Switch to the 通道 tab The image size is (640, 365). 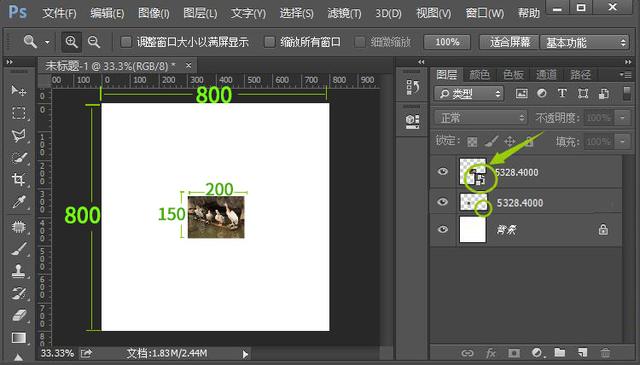tap(546, 75)
